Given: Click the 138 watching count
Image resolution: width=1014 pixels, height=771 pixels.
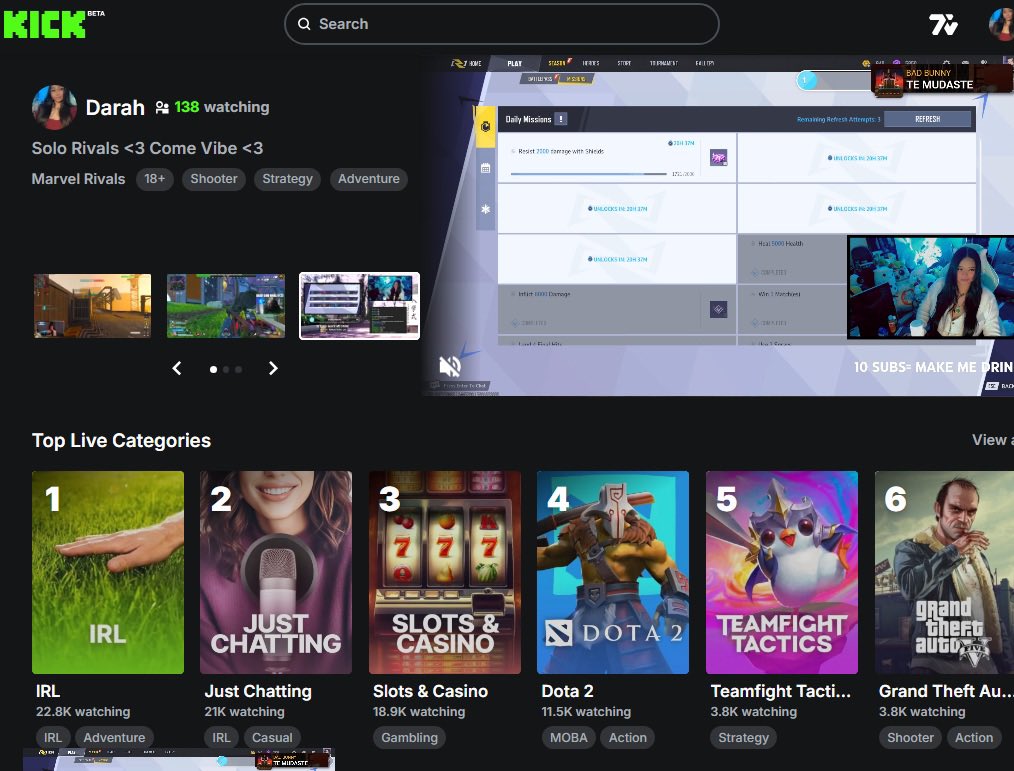Looking at the screenshot, I should (x=222, y=107).
